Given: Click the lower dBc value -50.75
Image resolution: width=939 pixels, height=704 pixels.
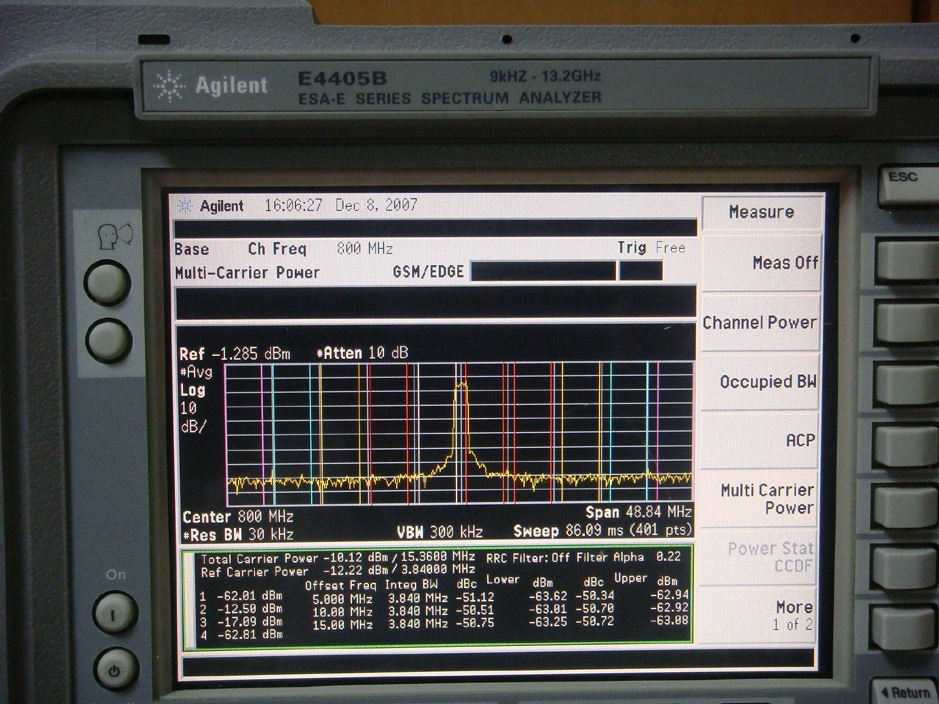Looking at the screenshot, I should [475, 623].
